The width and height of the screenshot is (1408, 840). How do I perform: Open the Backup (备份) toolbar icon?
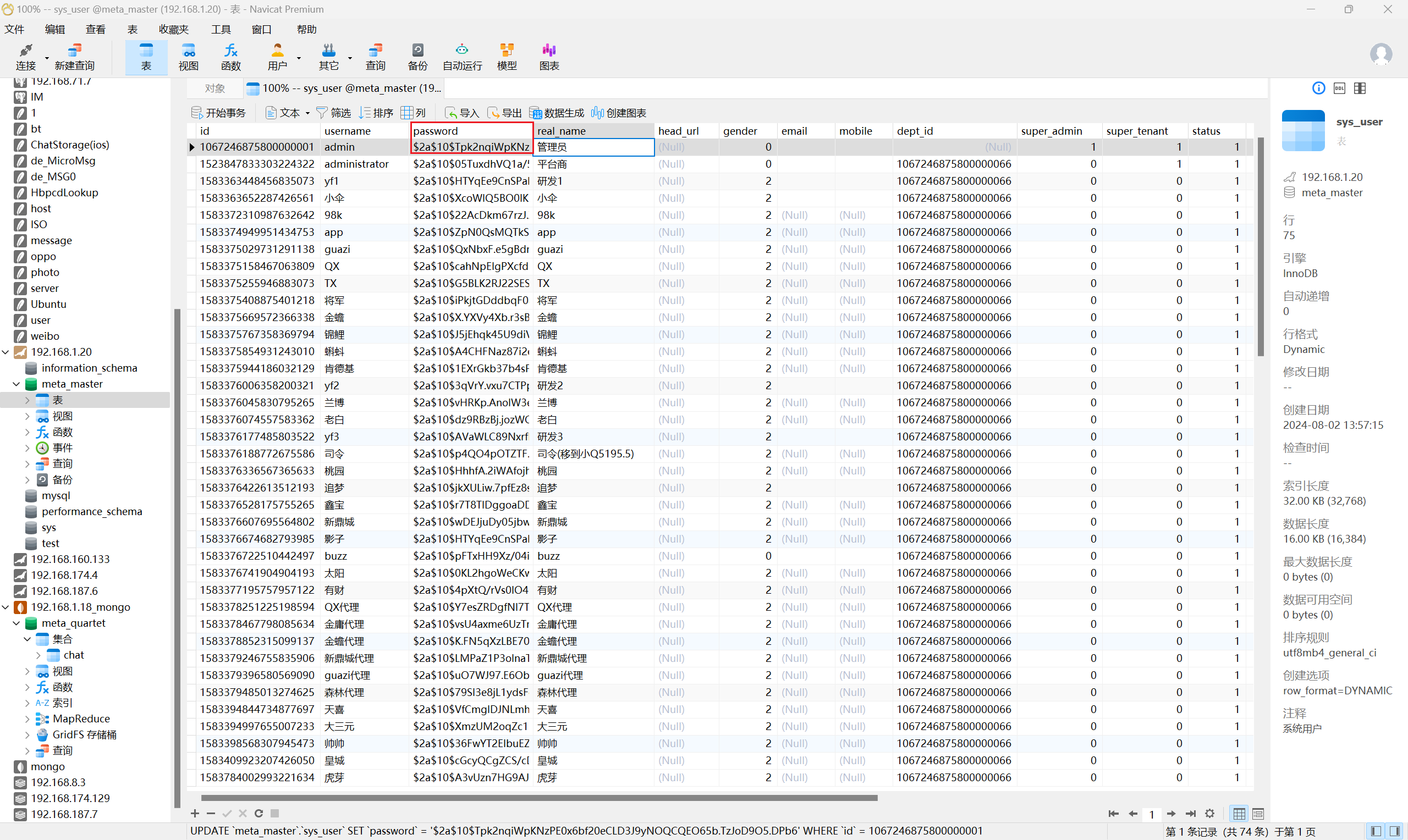click(418, 57)
